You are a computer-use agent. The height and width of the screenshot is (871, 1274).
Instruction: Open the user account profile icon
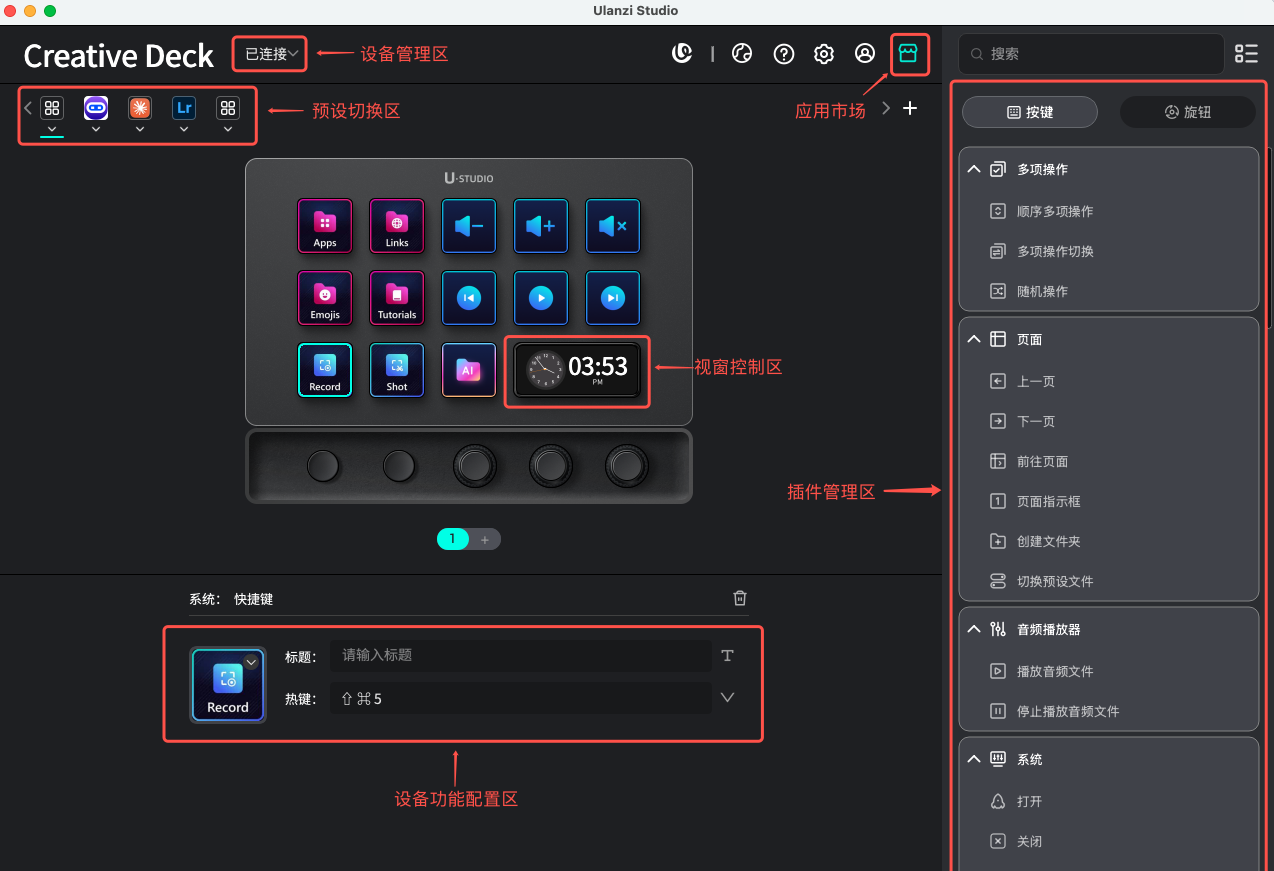[x=865, y=54]
